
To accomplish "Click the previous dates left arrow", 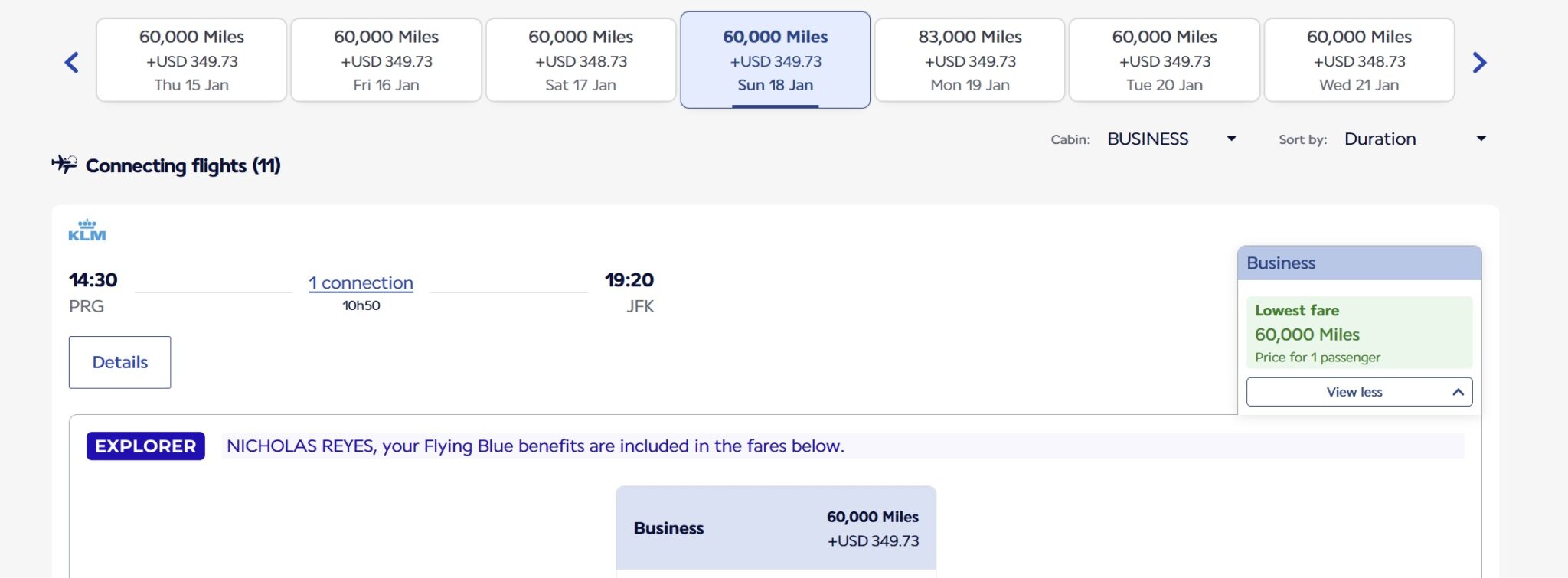I will tap(72, 63).
